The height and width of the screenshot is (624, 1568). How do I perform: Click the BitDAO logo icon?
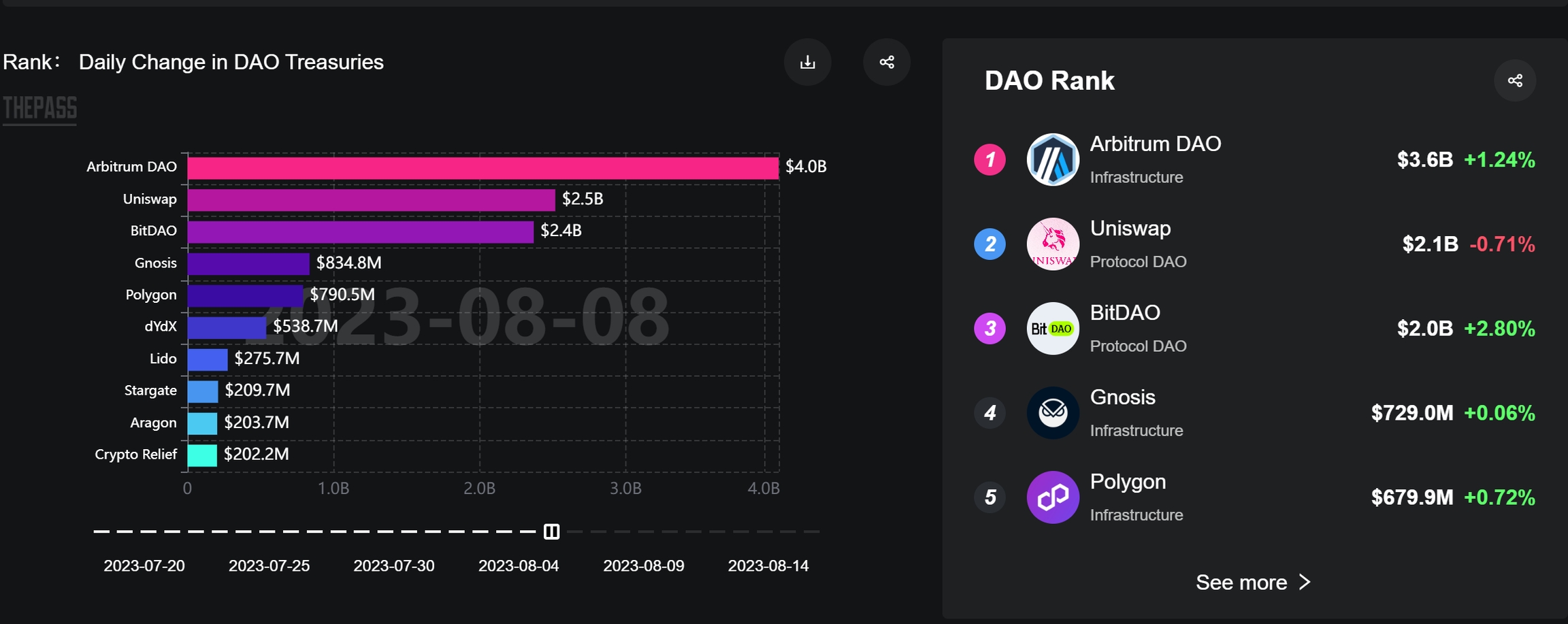(1052, 329)
